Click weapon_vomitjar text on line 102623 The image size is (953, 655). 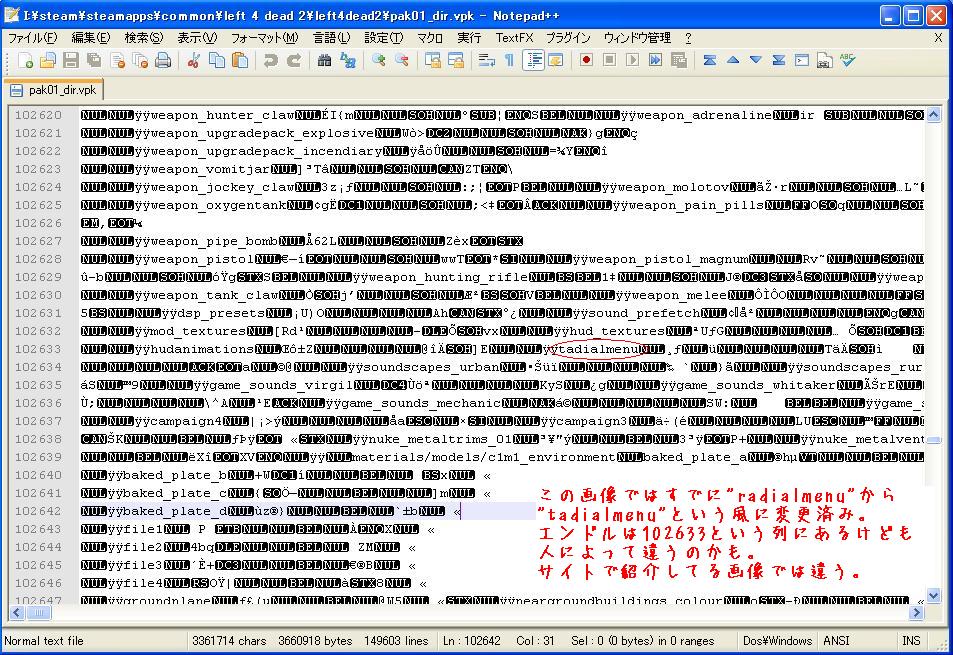210,169
